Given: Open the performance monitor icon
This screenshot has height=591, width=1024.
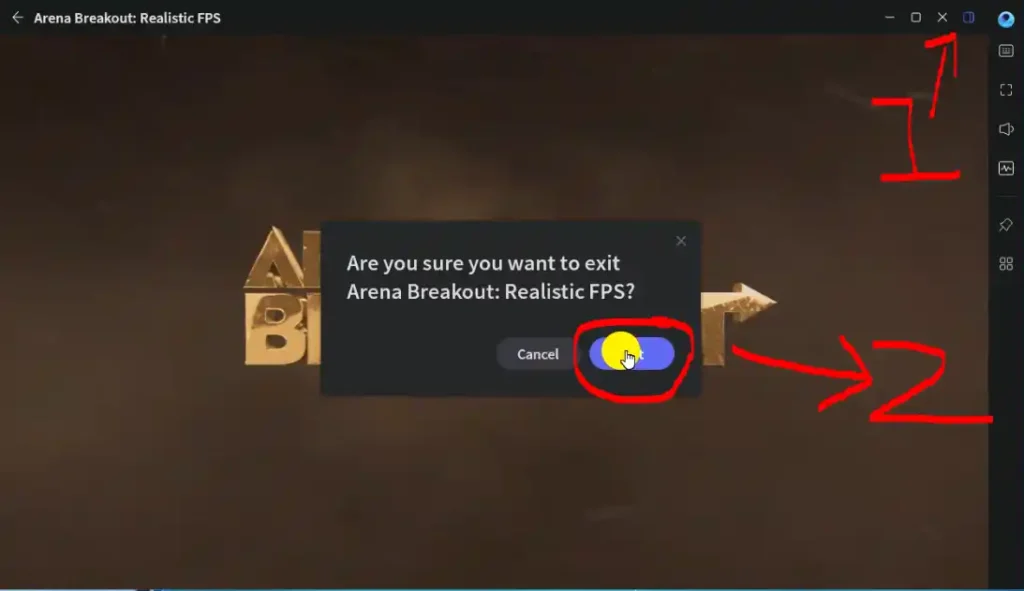Looking at the screenshot, I should 1006,168.
